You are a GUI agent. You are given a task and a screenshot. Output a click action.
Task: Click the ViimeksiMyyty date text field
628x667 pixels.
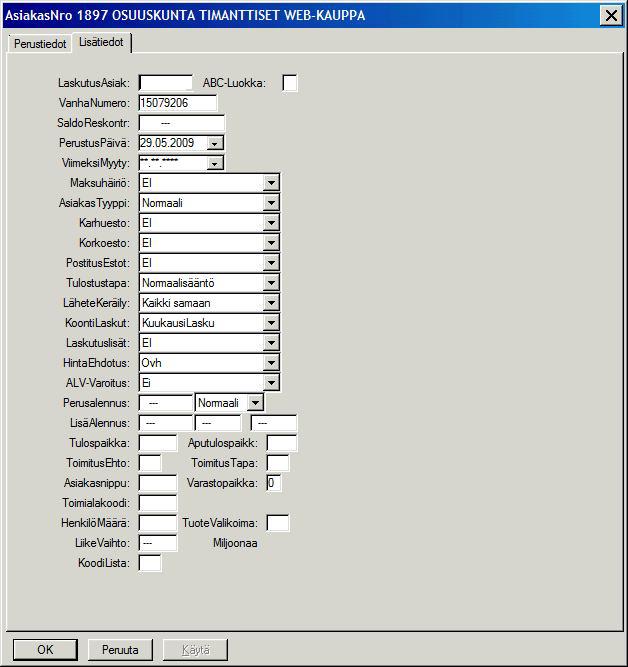172,163
